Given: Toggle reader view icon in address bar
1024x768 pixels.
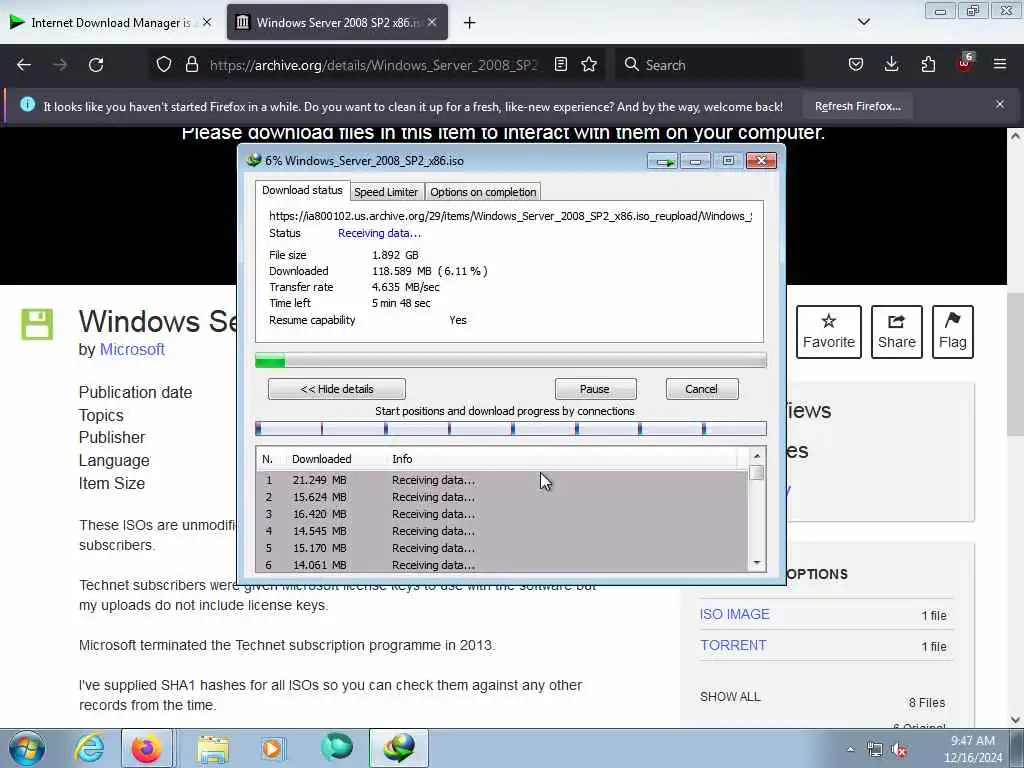Looking at the screenshot, I should click(x=560, y=64).
